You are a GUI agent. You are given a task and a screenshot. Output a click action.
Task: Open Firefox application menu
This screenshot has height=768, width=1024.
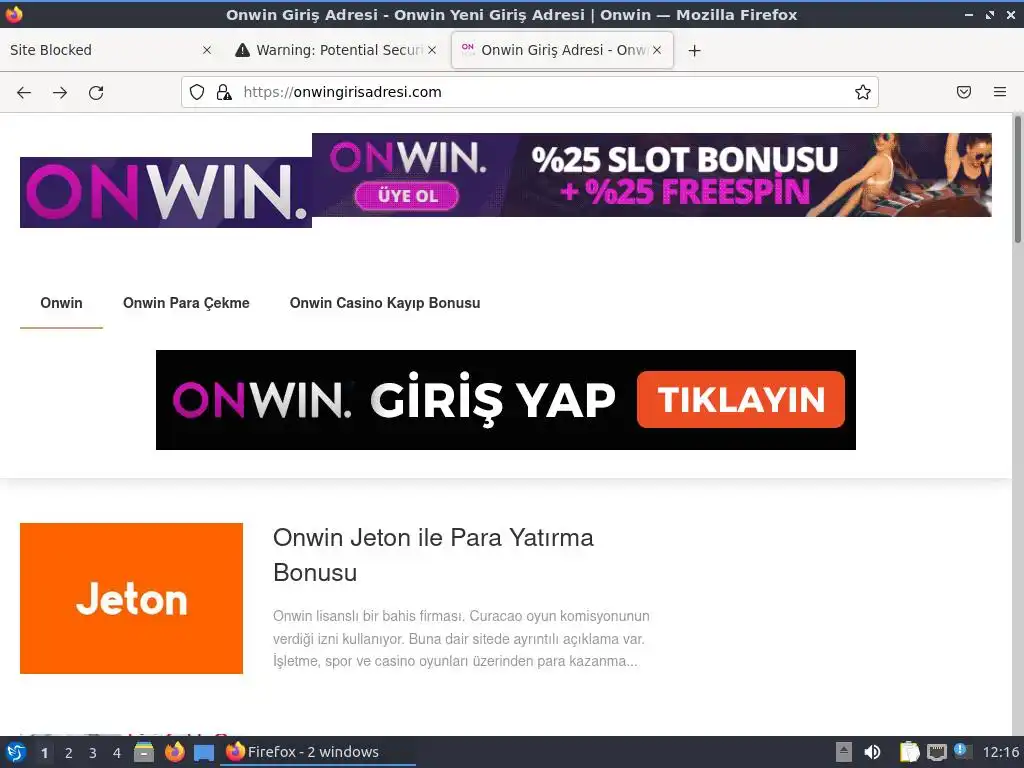tap(1000, 92)
